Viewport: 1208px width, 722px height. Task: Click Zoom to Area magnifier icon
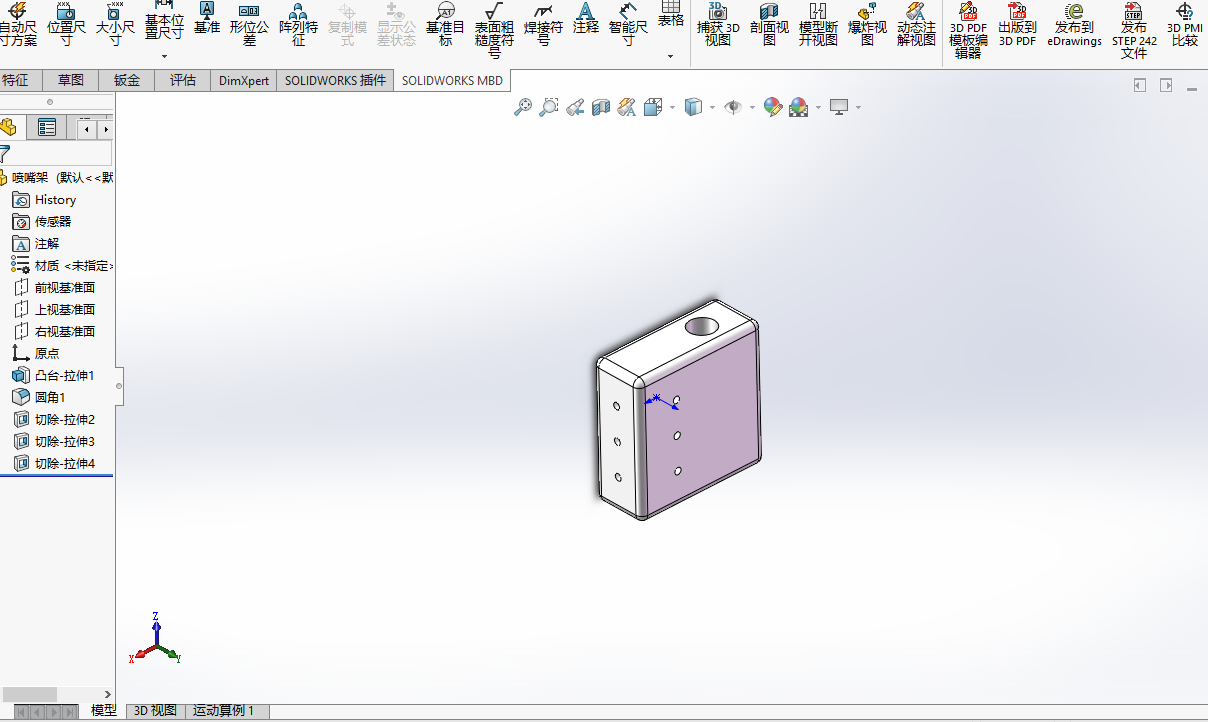(x=549, y=107)
